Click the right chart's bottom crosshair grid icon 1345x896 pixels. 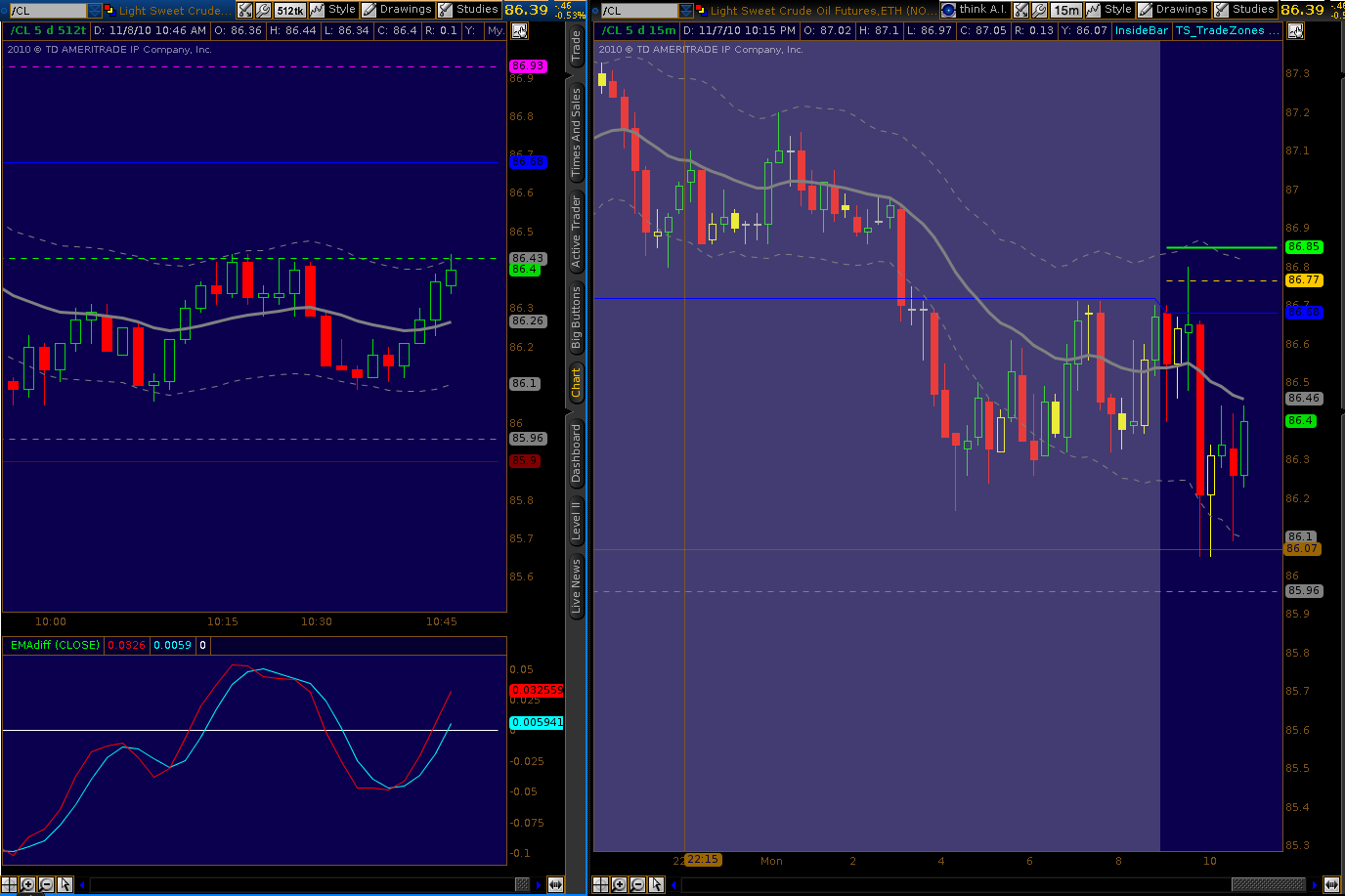coord(601,884)
